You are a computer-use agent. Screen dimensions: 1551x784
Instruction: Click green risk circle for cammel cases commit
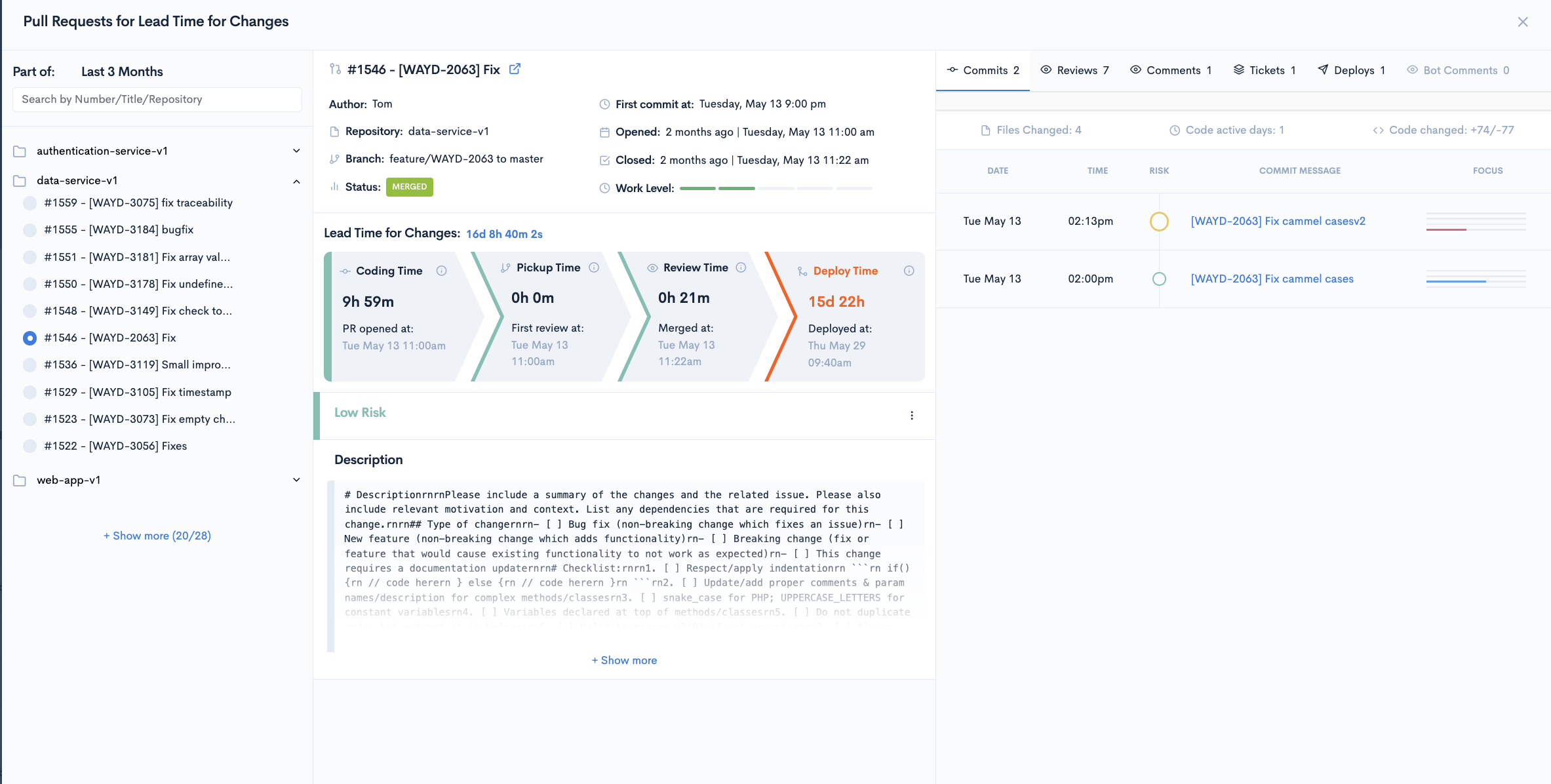click(1159, 279)
